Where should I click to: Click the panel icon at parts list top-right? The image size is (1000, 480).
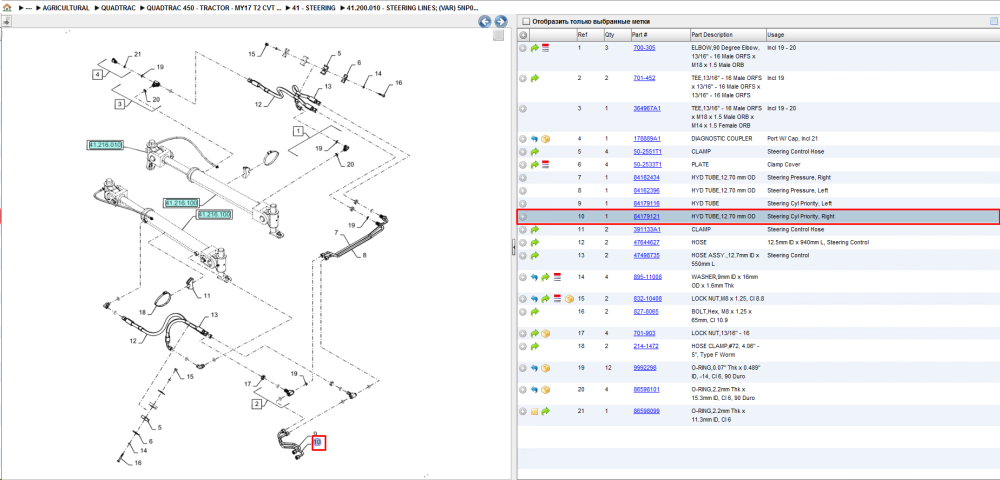[x=993, y=22]
